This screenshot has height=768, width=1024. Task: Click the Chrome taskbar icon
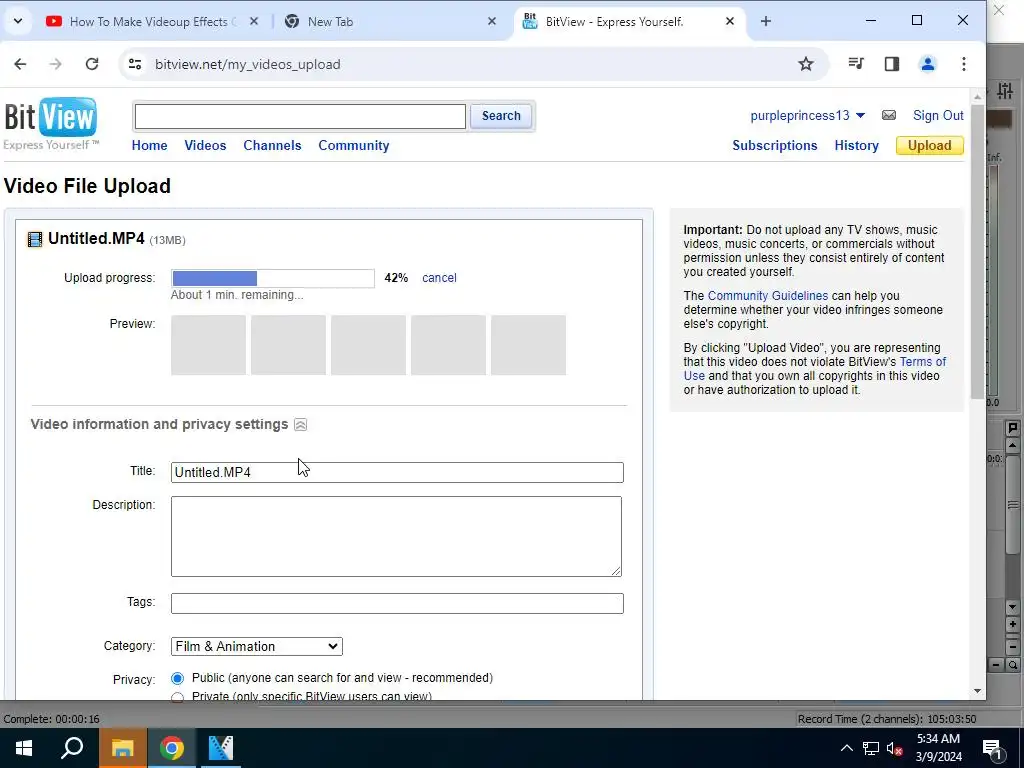point(172,748)
